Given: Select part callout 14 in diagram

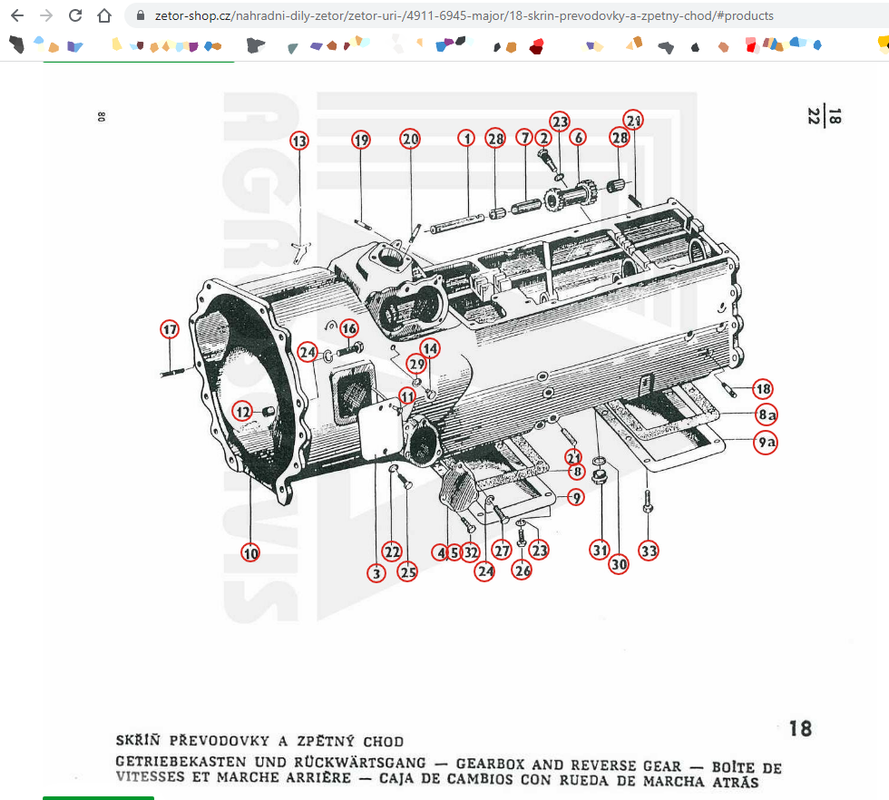Looking at the screenshot, I should 430,348.
